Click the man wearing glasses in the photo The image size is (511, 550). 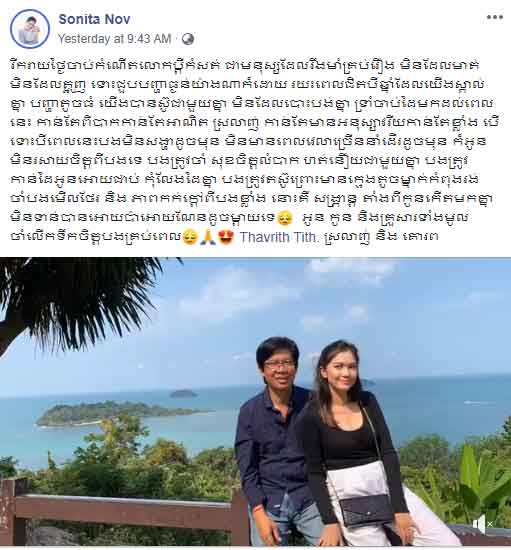(x=277, y=438)
